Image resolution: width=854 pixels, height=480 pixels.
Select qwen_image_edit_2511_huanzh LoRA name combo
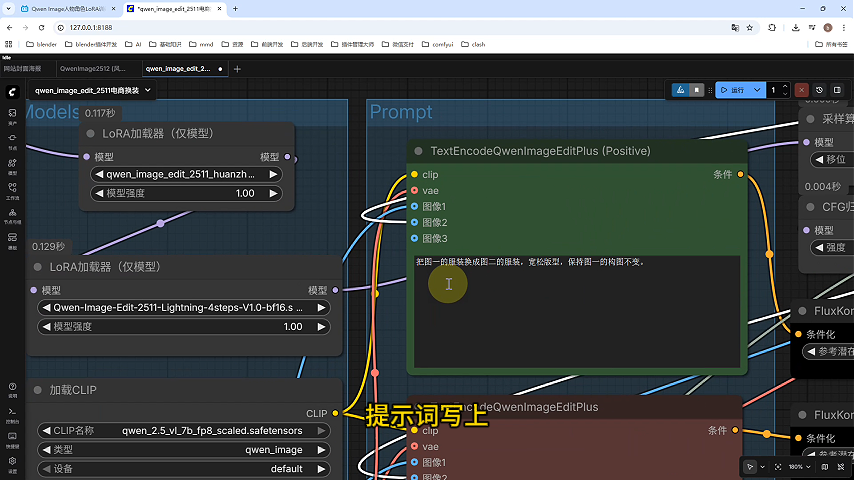pyautogui.click(x=186, y=174)
